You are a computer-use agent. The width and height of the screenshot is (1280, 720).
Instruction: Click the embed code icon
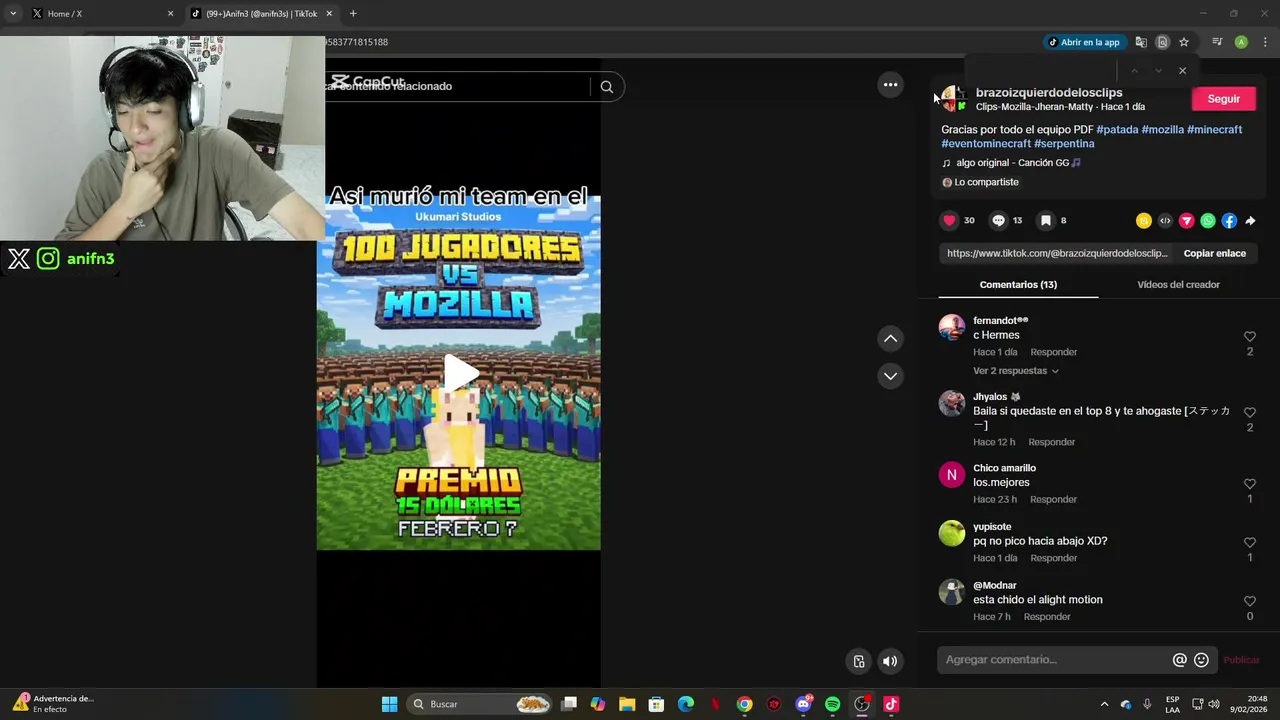pyautogui.click(x=1165, y=220)
